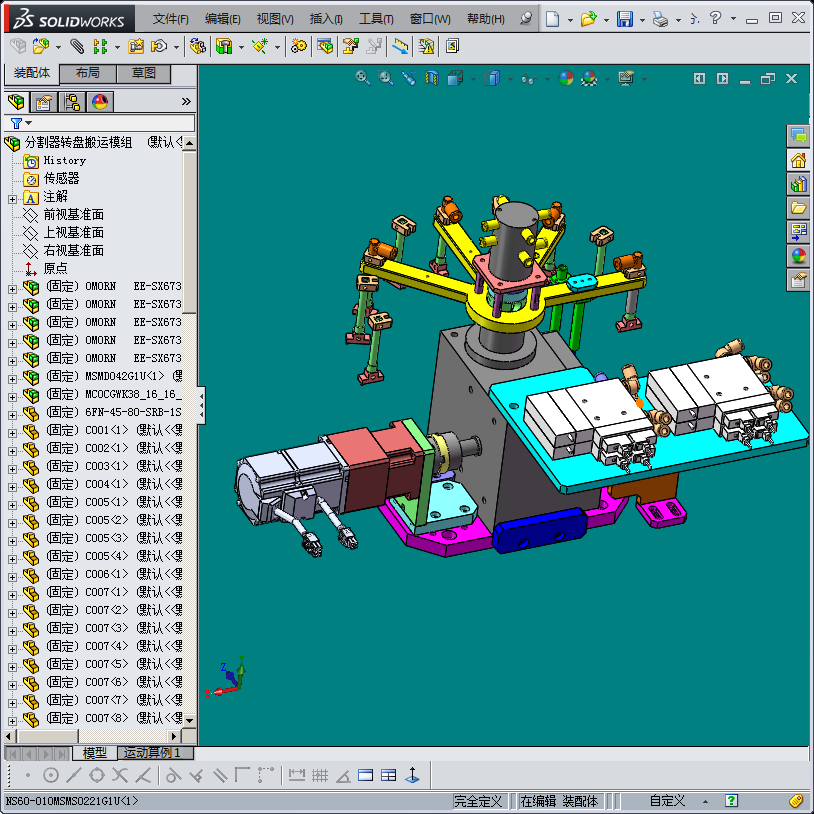This screenshot has height=814, width=814.
Task: Open the 视图(V) menu
Action: click(x=275, y=19)
